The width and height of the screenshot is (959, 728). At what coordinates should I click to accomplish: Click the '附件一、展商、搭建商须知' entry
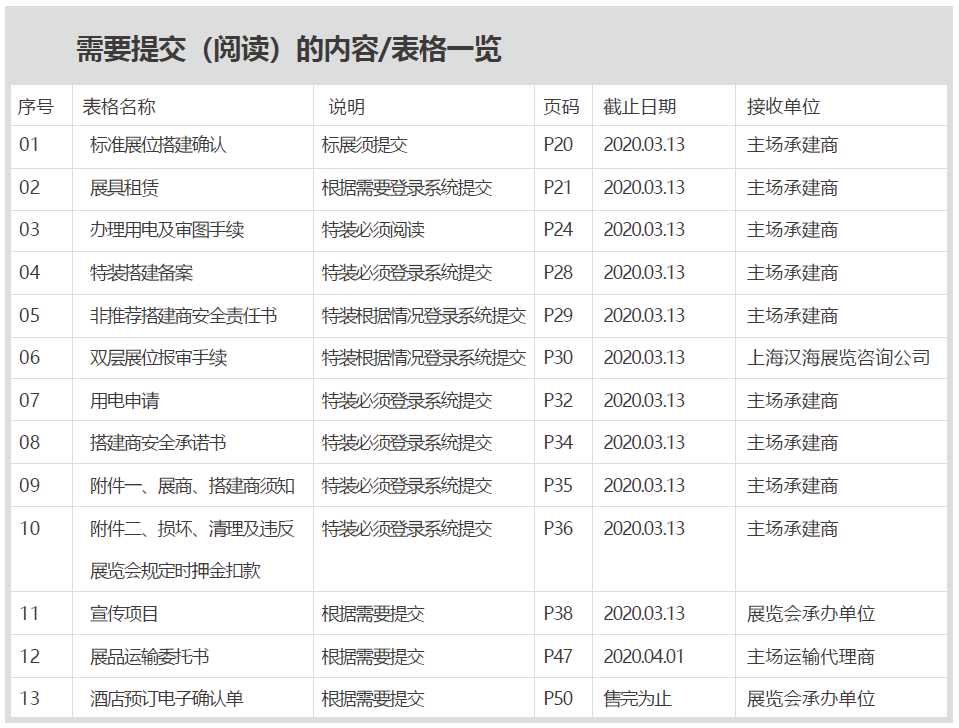(192, 486)
